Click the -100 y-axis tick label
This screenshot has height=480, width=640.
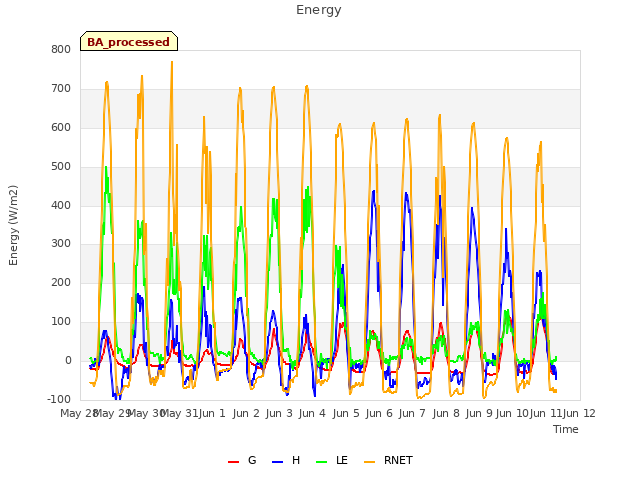point(59,399)
